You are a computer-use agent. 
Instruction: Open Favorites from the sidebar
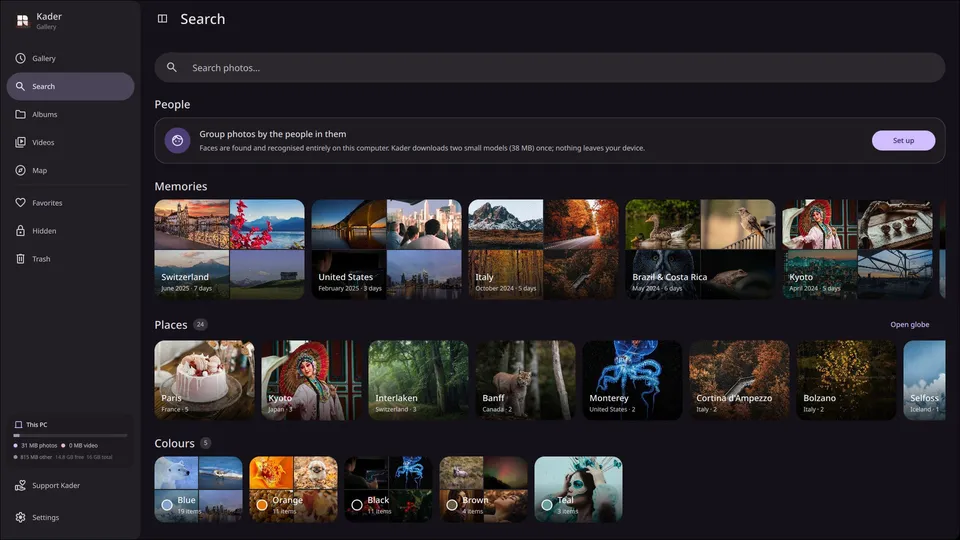[70, 203]
